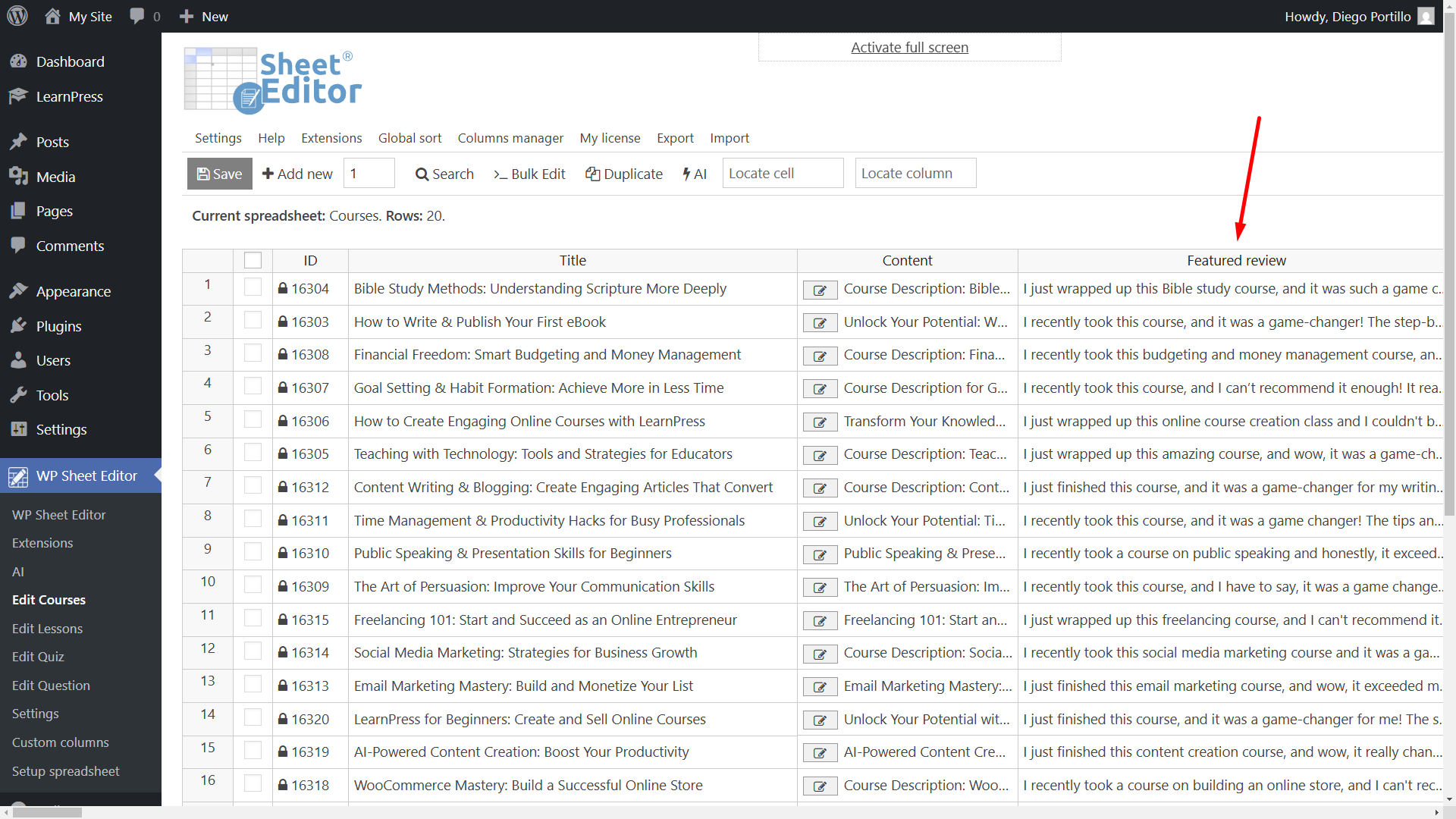Click the Duplicate button
1456x819 pixels.
tap(624, 174)
